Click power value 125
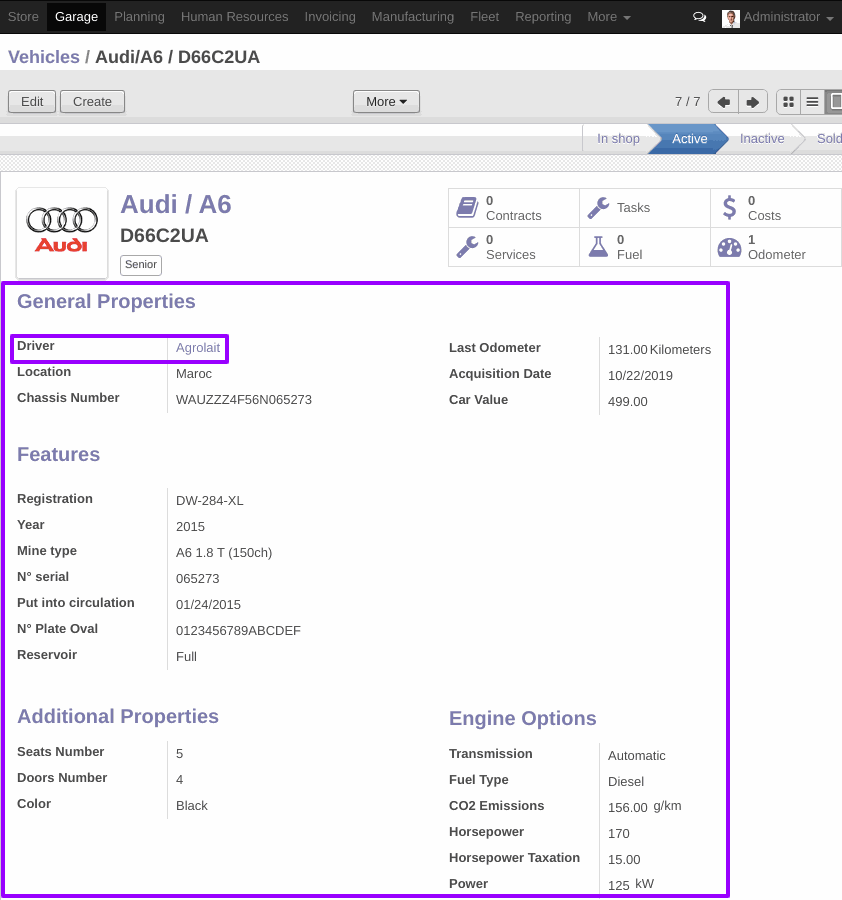 [x=619, y=886]
